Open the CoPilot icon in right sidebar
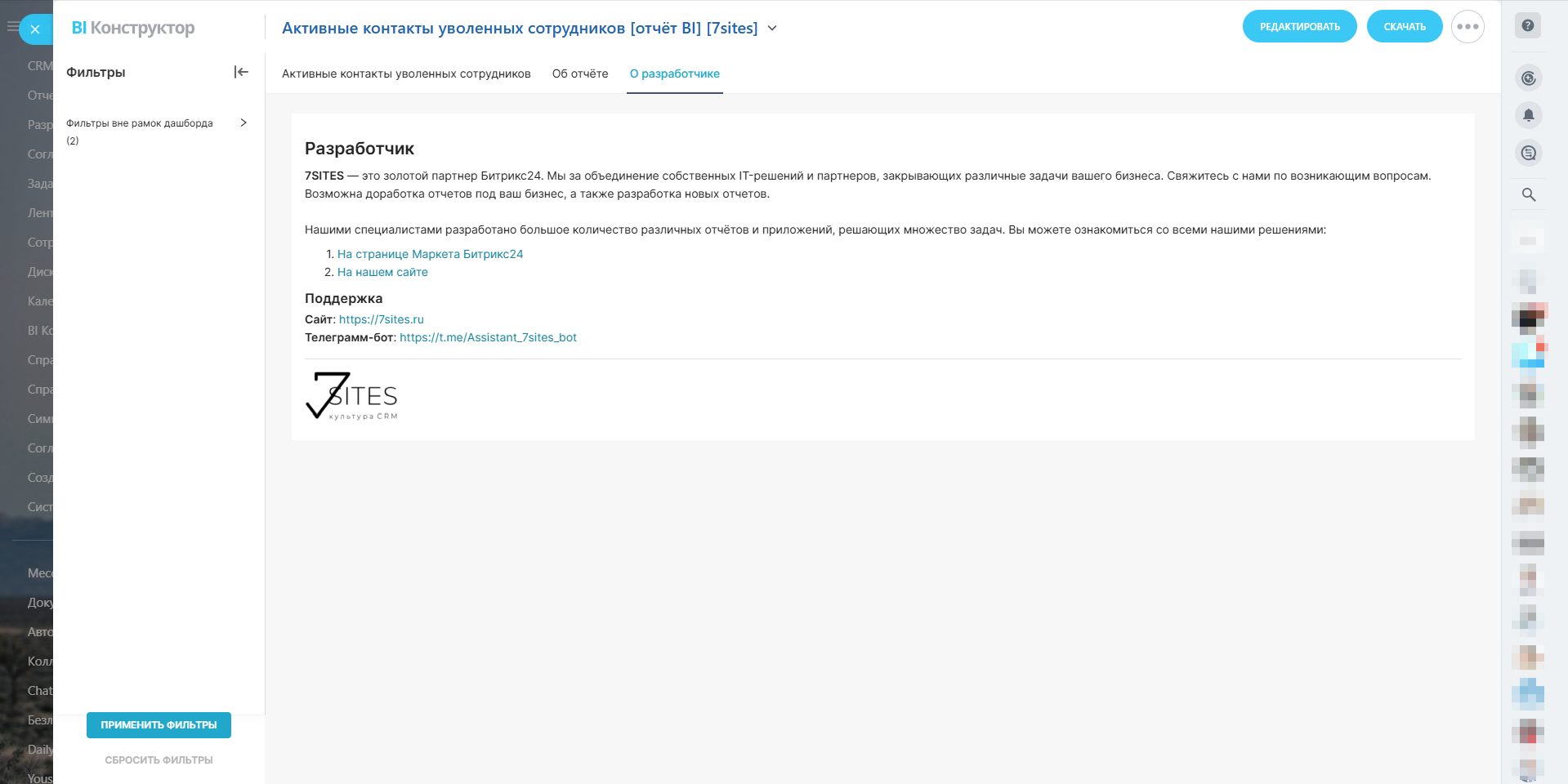This screenshot has width=1568, height=784. 1529,78
